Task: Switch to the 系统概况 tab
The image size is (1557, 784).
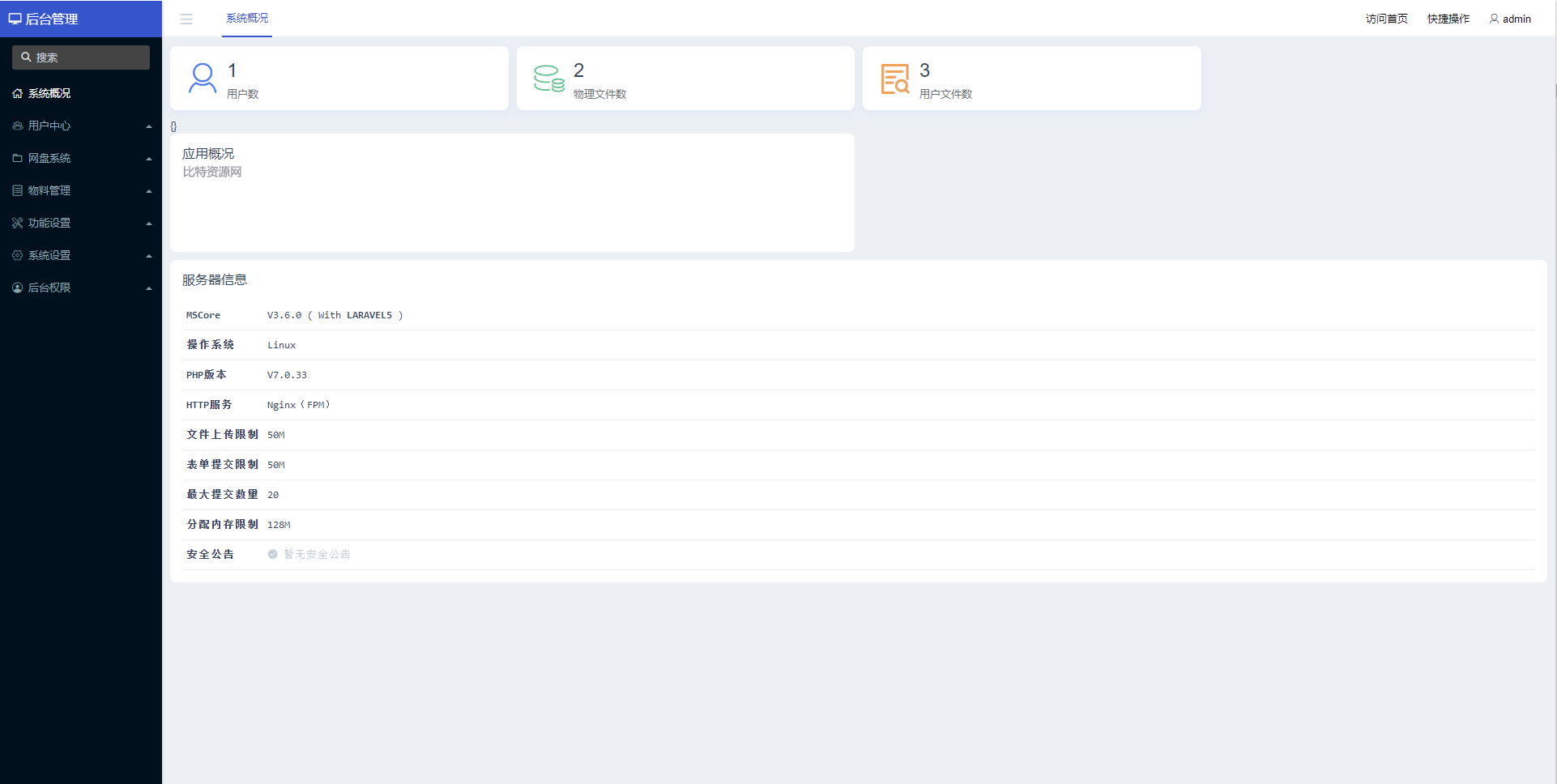Action: 247,19
